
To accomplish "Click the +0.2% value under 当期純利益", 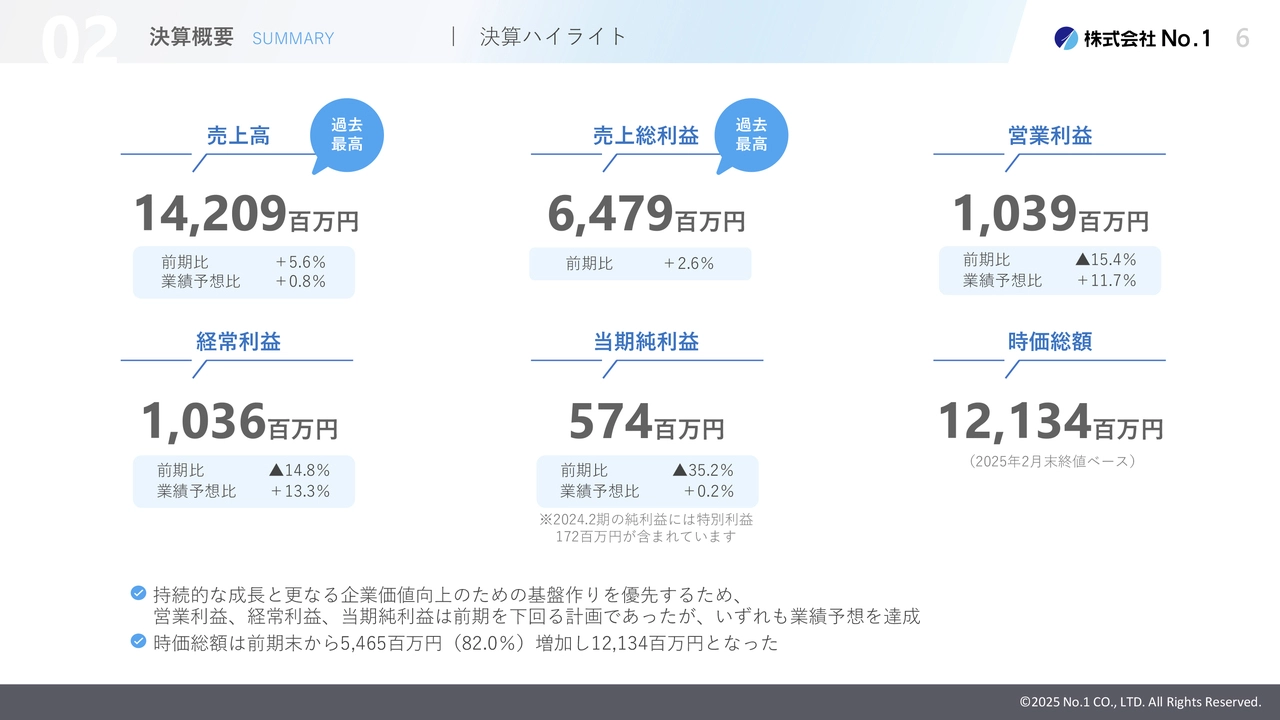I will (x=709, y=491).
